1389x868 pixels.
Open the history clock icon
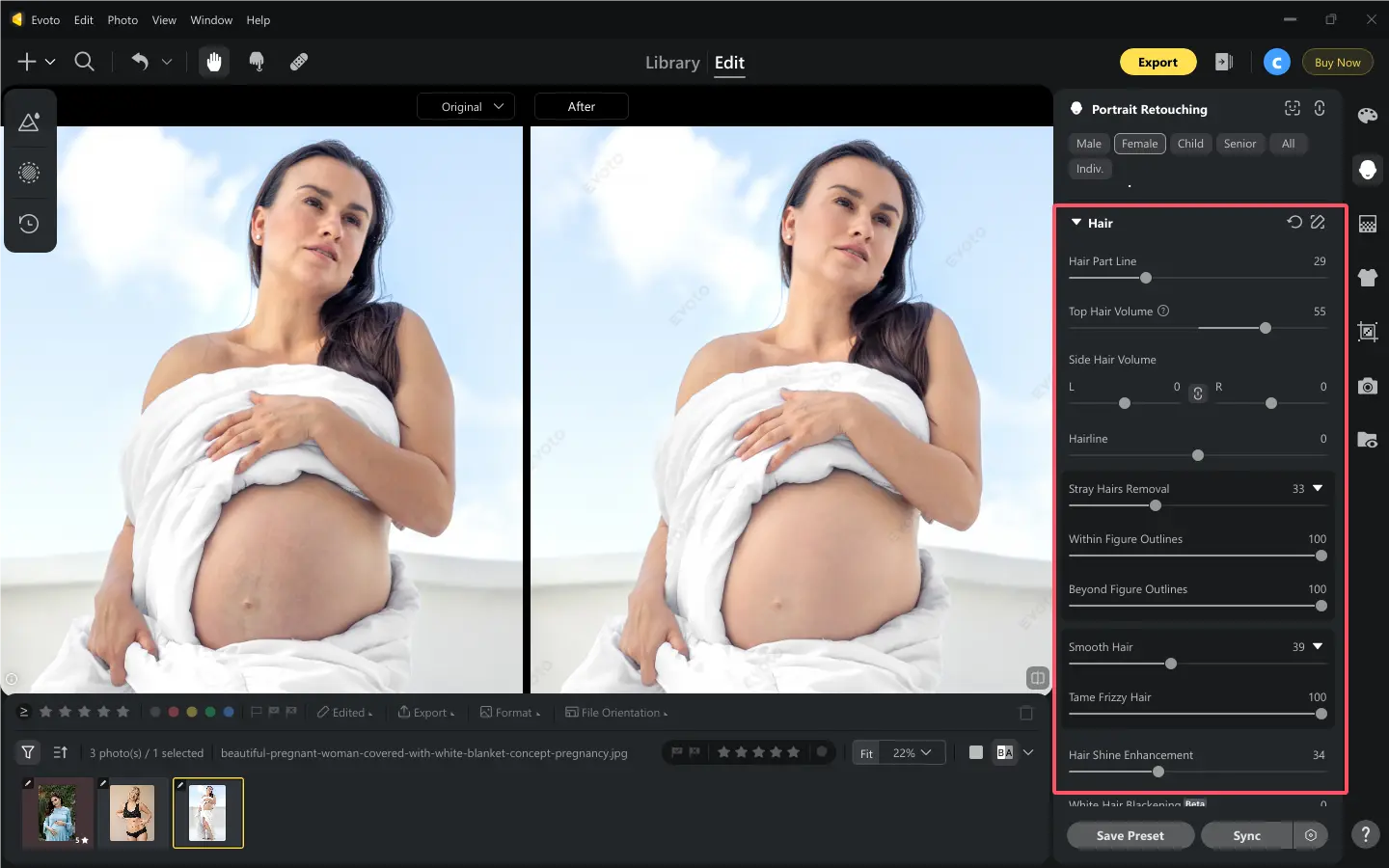point(29,224)
